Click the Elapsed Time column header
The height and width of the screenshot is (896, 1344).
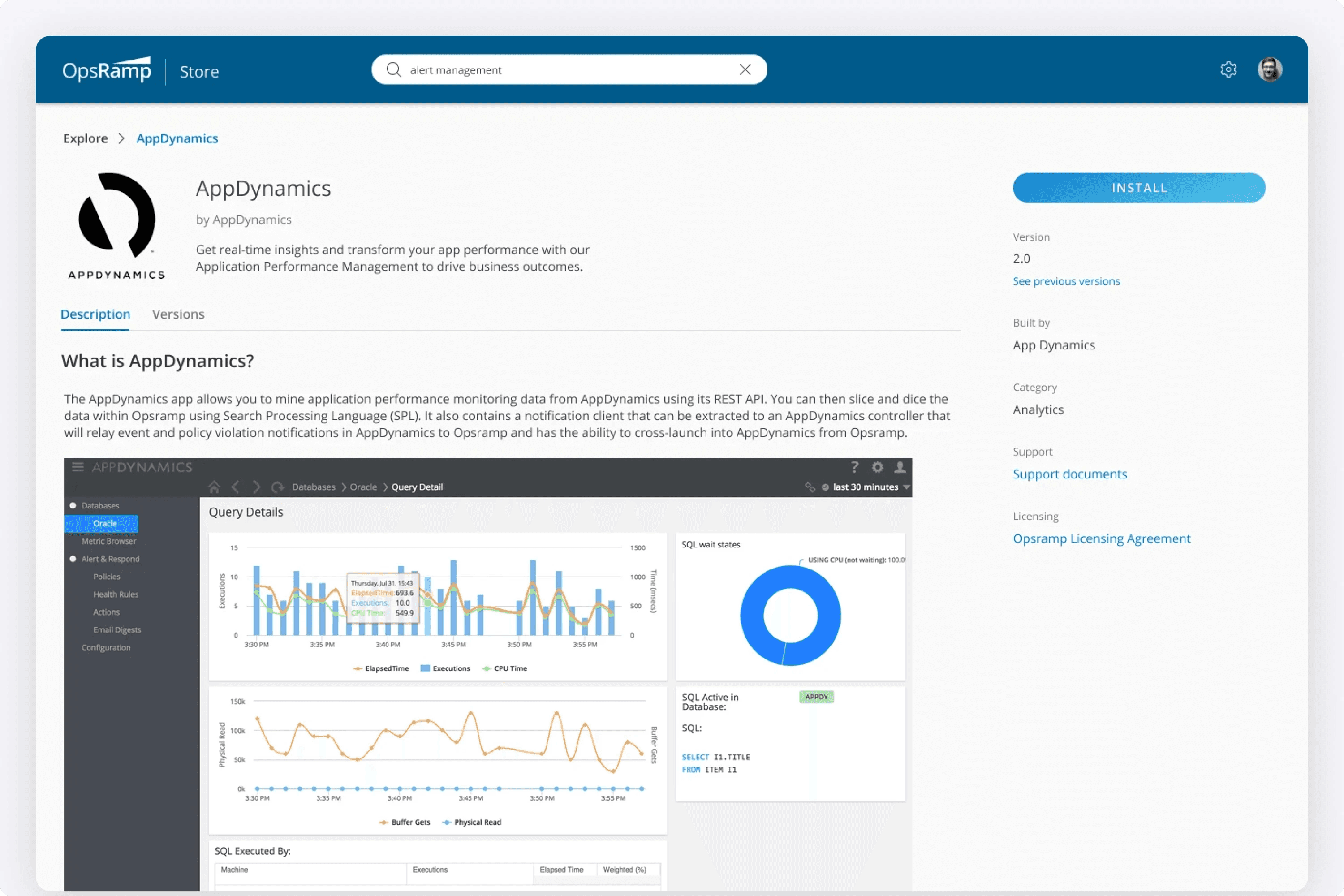coord(562,870)
